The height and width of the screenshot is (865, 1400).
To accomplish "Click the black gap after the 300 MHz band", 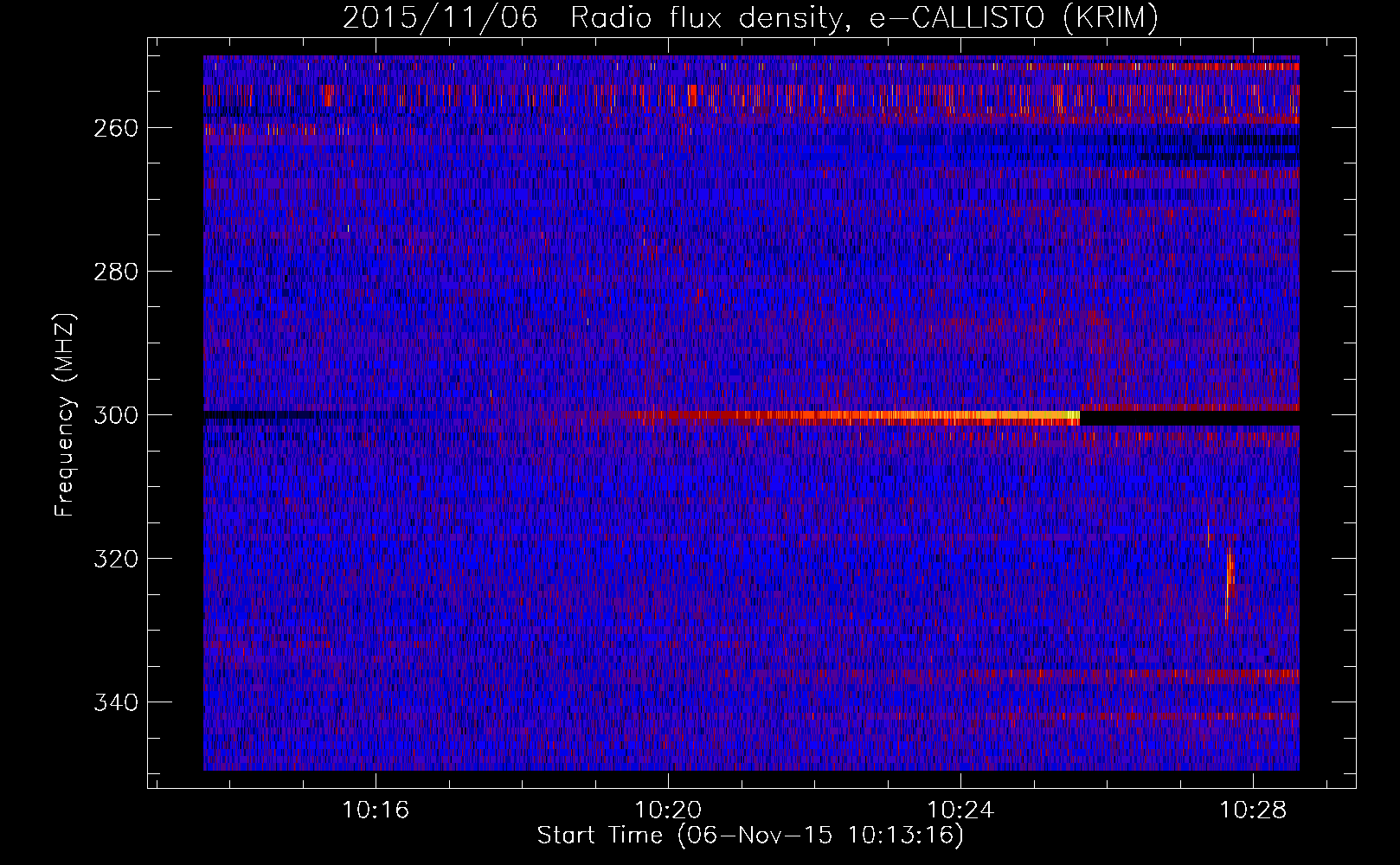I will tap(1190, 418).
